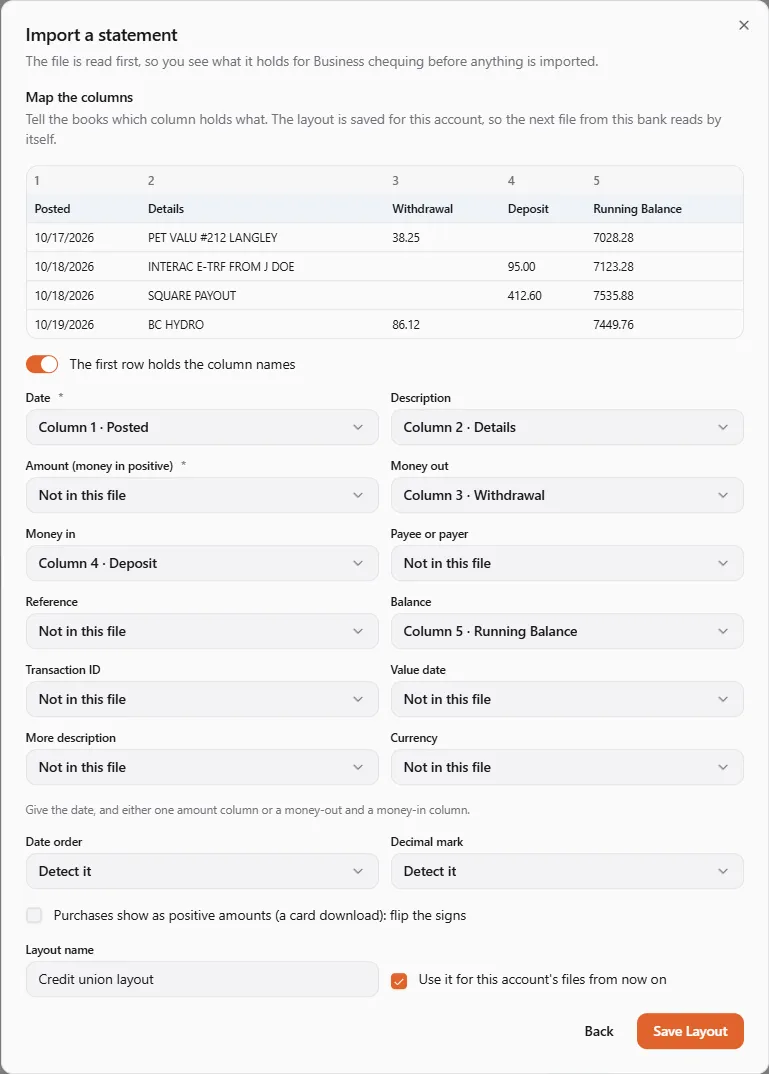Open the Value date dropdown
Image resolution: width=769 pixels, height=1074 pixels.
(x=567, y=699)
